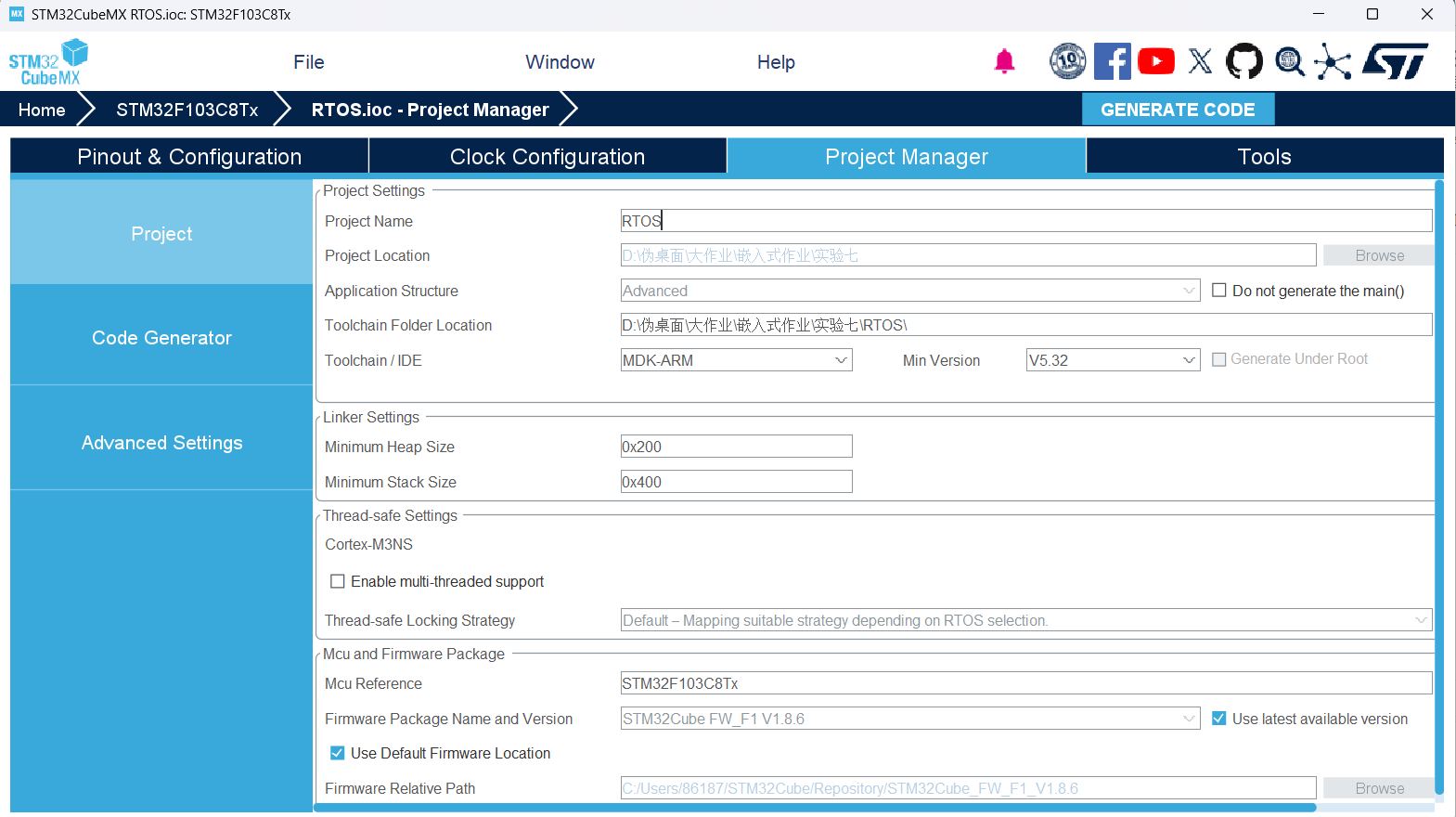Go to Home breadcrumb
This screenshot has height=817, width=1456.
(42, 110)
